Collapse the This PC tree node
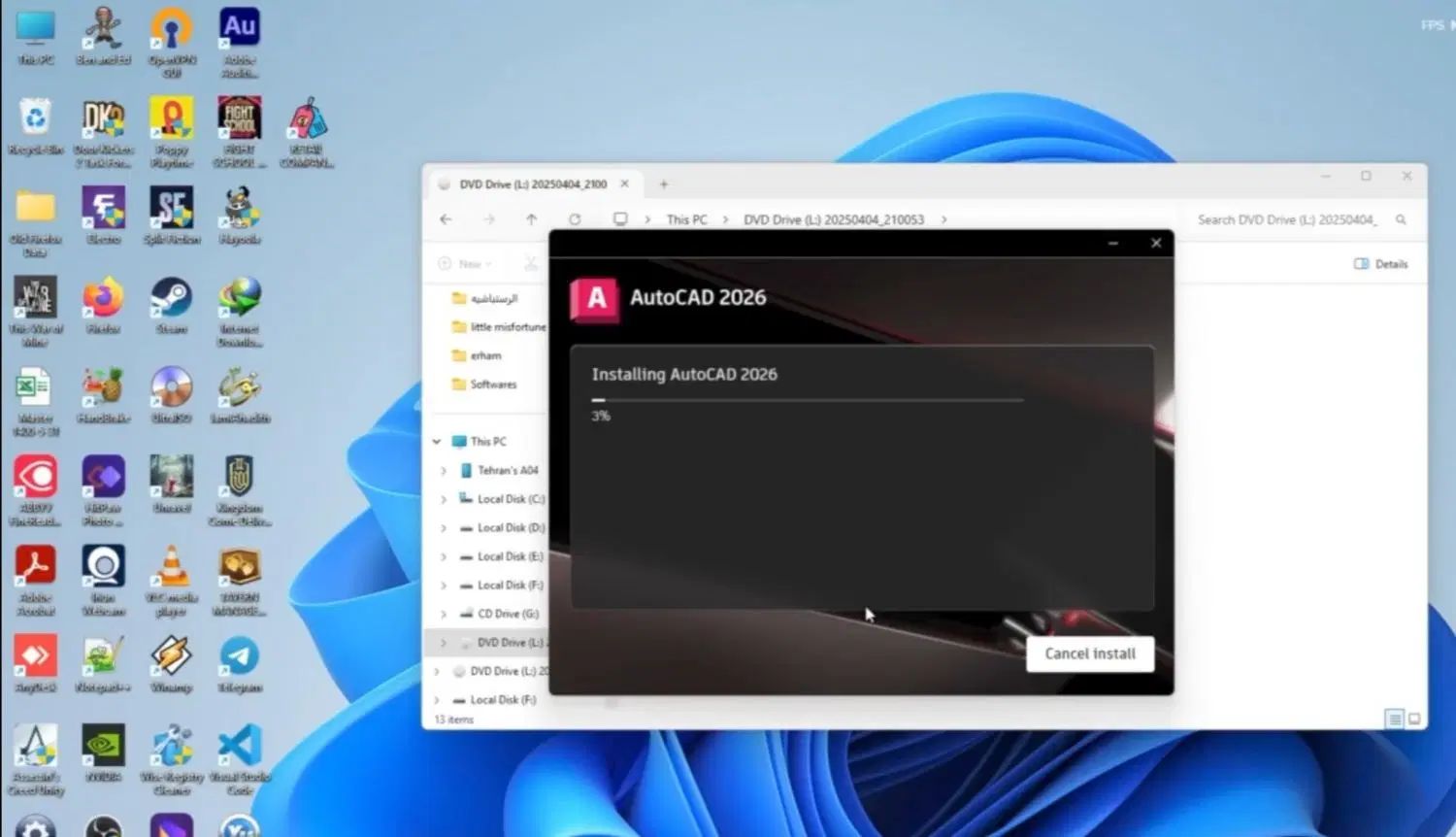1456x837 pixels. [437, 441]
